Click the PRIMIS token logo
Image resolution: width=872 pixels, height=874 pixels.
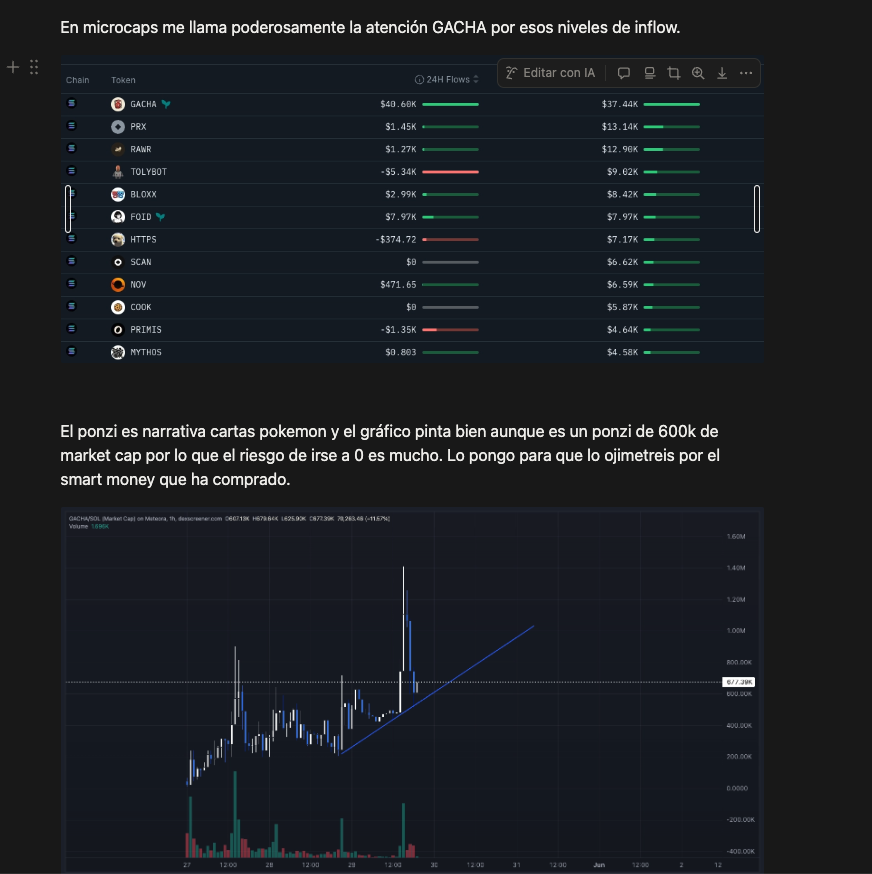click(118, 330)
